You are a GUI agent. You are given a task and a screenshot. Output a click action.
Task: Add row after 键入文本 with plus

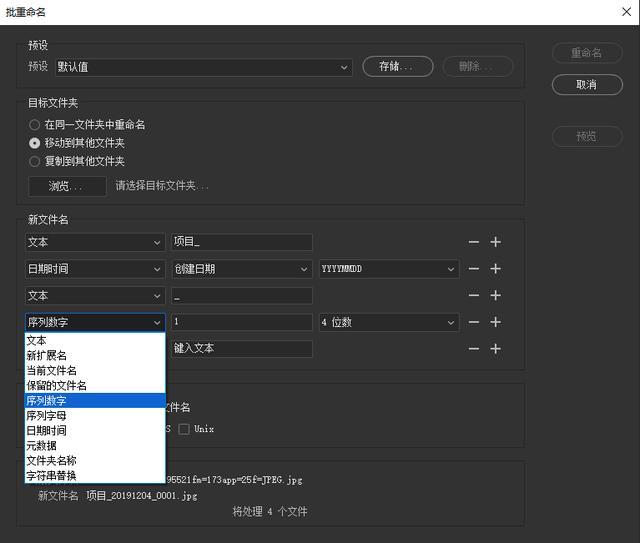tap(496, 349)
